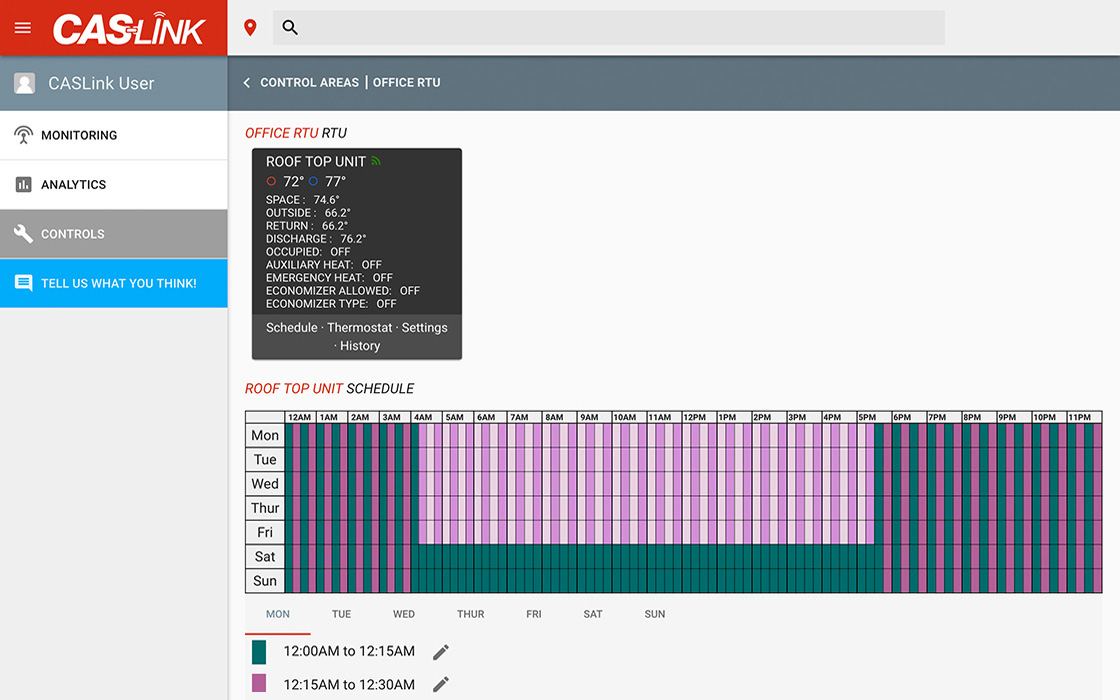Viewport: 1120px width, 700px height.
Task: Click teal swatch for 12:00AM to 12:15AM
Action: point(259,651)
